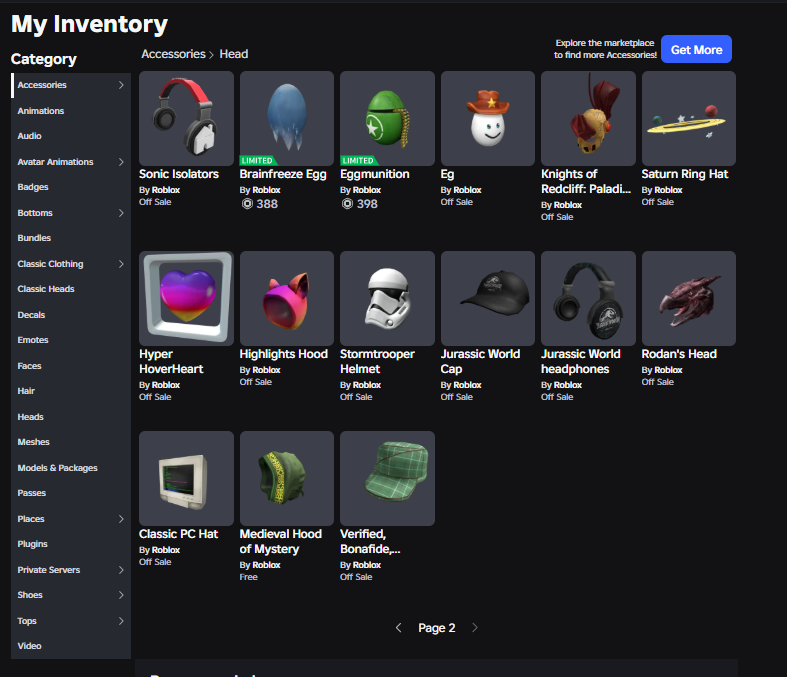This screenshot has width=787, height=677.
Task: Open the Eggmunition title link
Action: (x=375, y=174)
